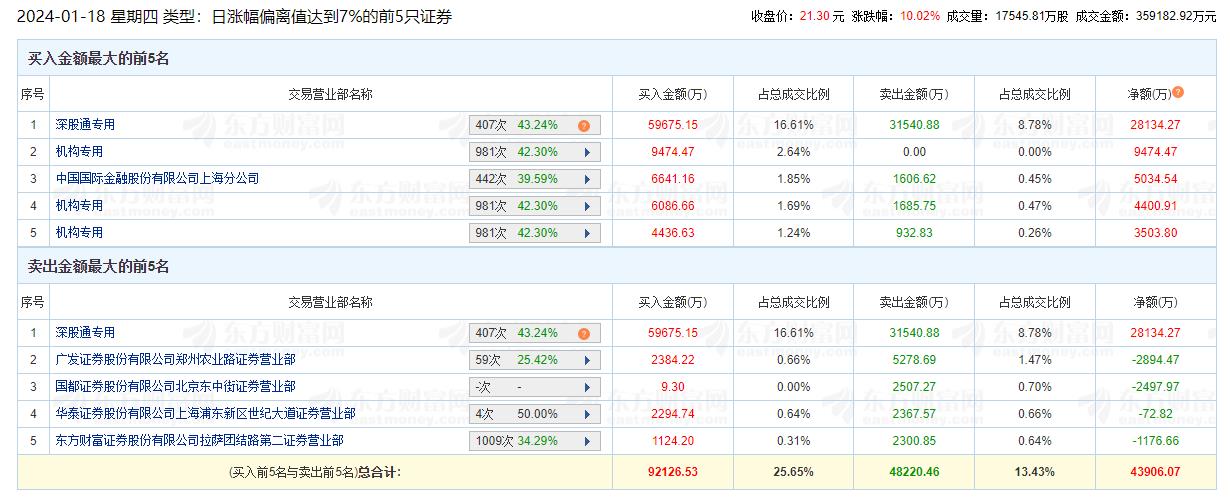Expand stats arrow for rank 5 机构专用 buyer
Screen dimensions: 1230x502
[586, 234]
